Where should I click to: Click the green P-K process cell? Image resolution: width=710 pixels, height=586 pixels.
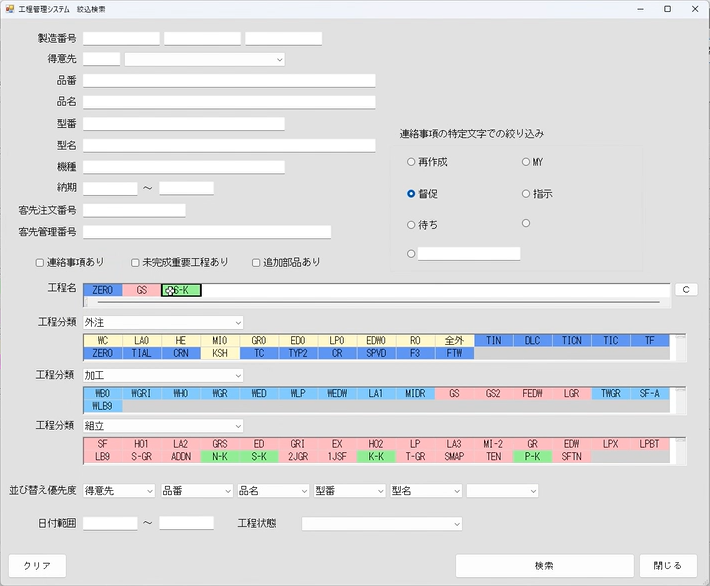click(532, 456)
